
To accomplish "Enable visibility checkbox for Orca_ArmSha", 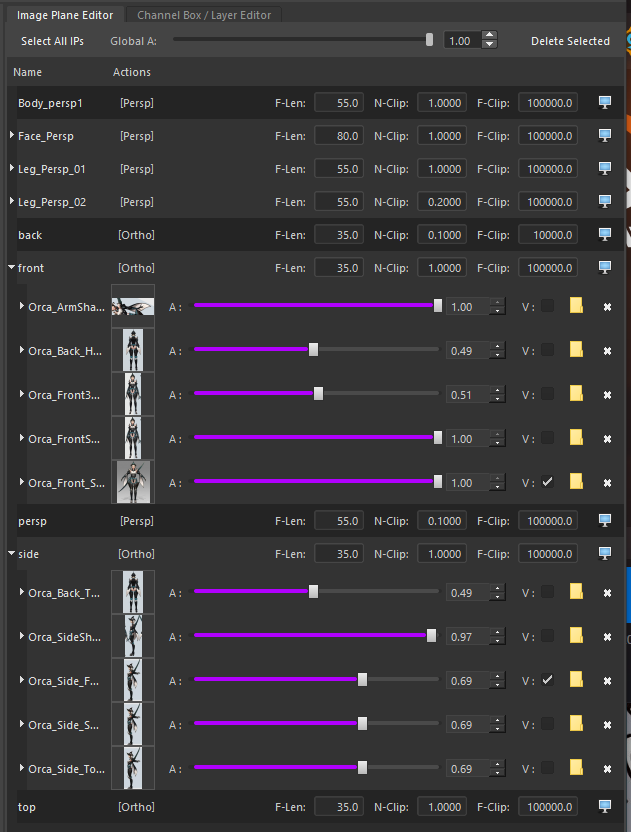I will 547,306.
